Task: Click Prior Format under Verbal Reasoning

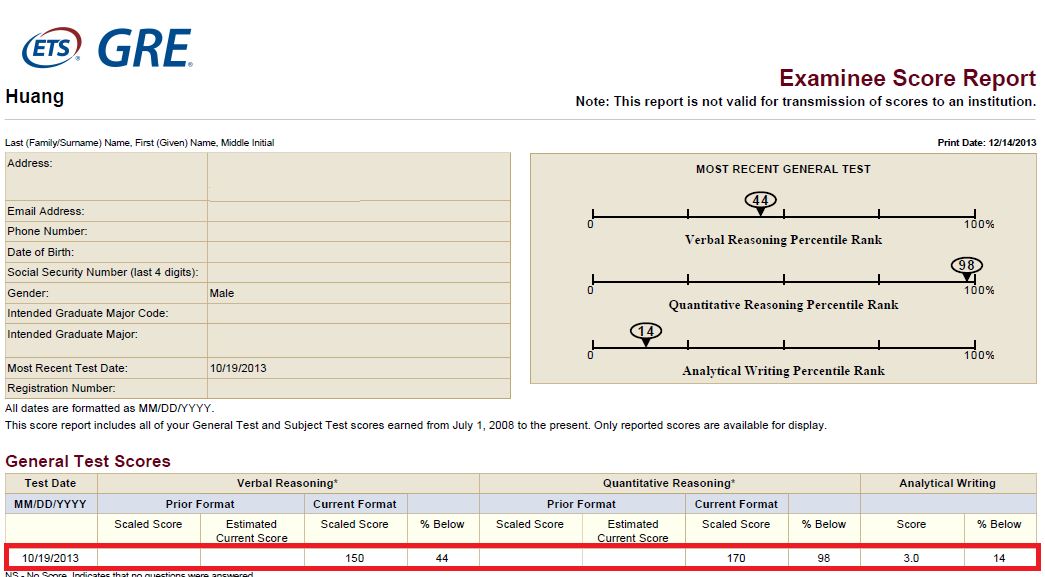Action: coord(200,504)
